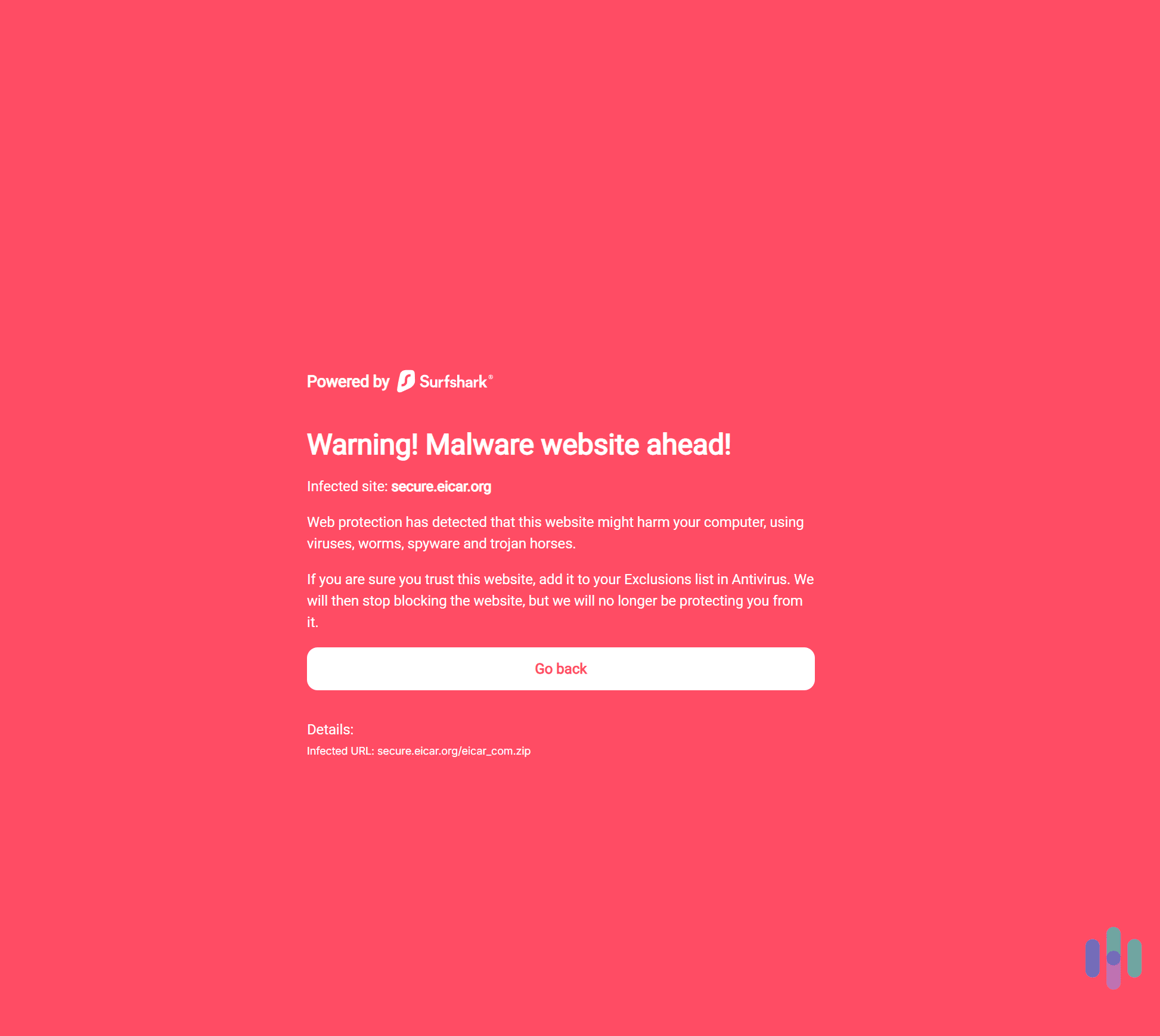Image resolution: width=1160 pixels, height=1036 pixels.
Task: Click the Surfshark antivirus shield icon
Action: coord(407,382)
